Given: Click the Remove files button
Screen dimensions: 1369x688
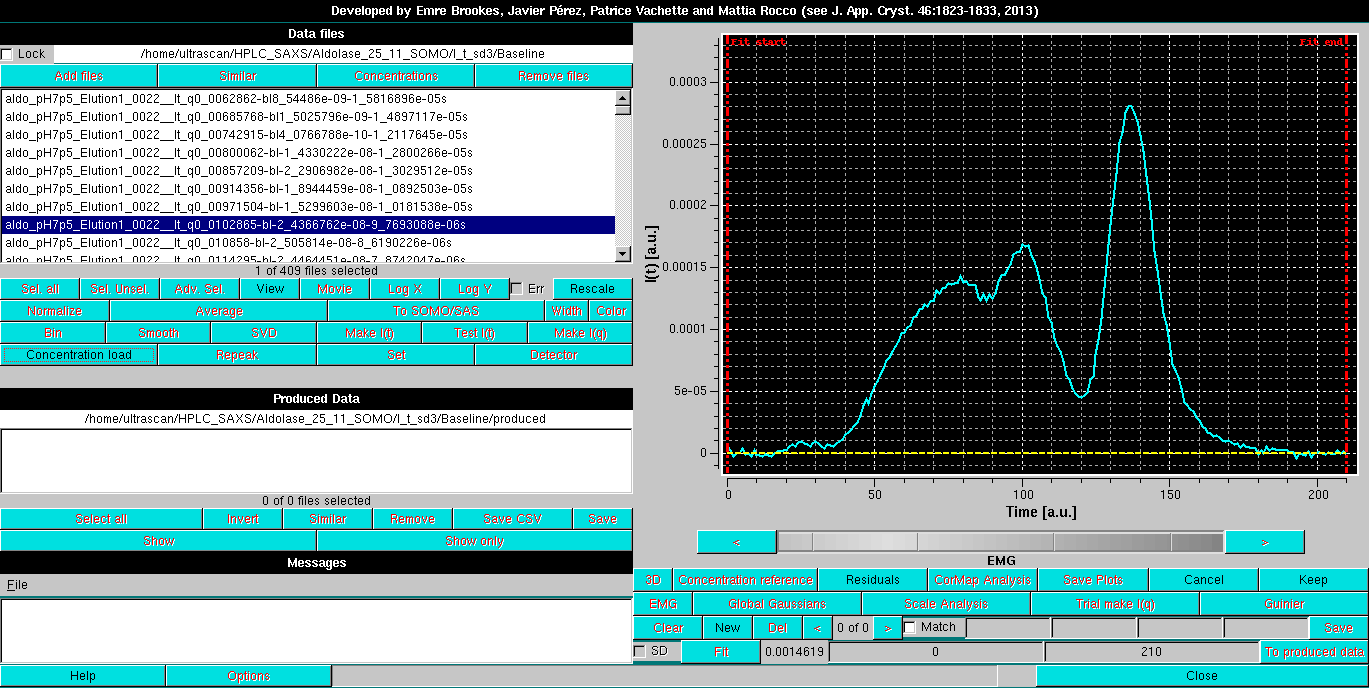Looking at the screenshot, I should coord(553,75).
